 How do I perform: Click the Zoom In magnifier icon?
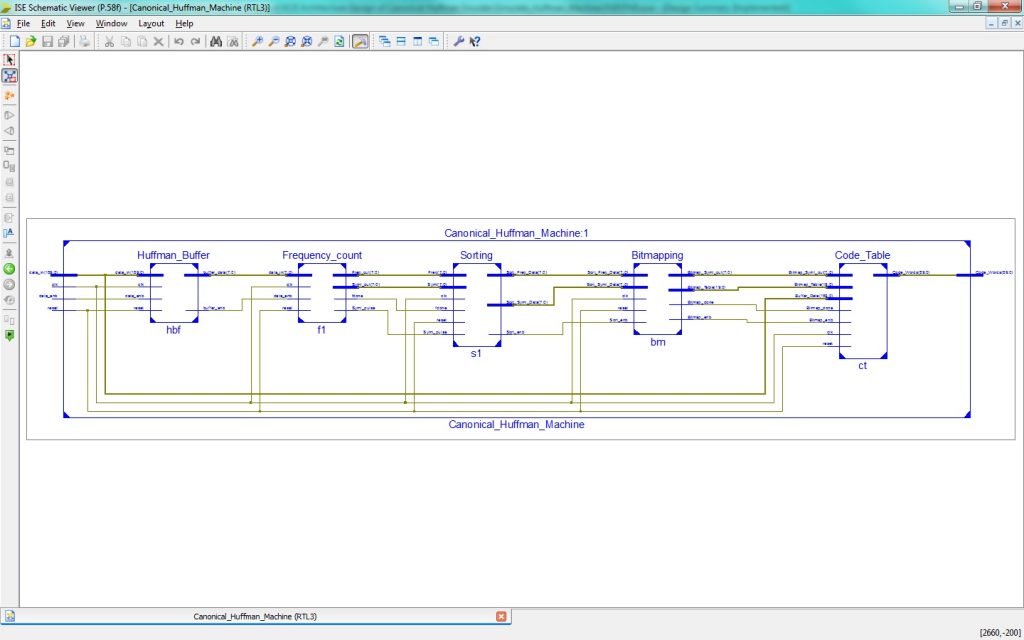[x=257, y=42]
